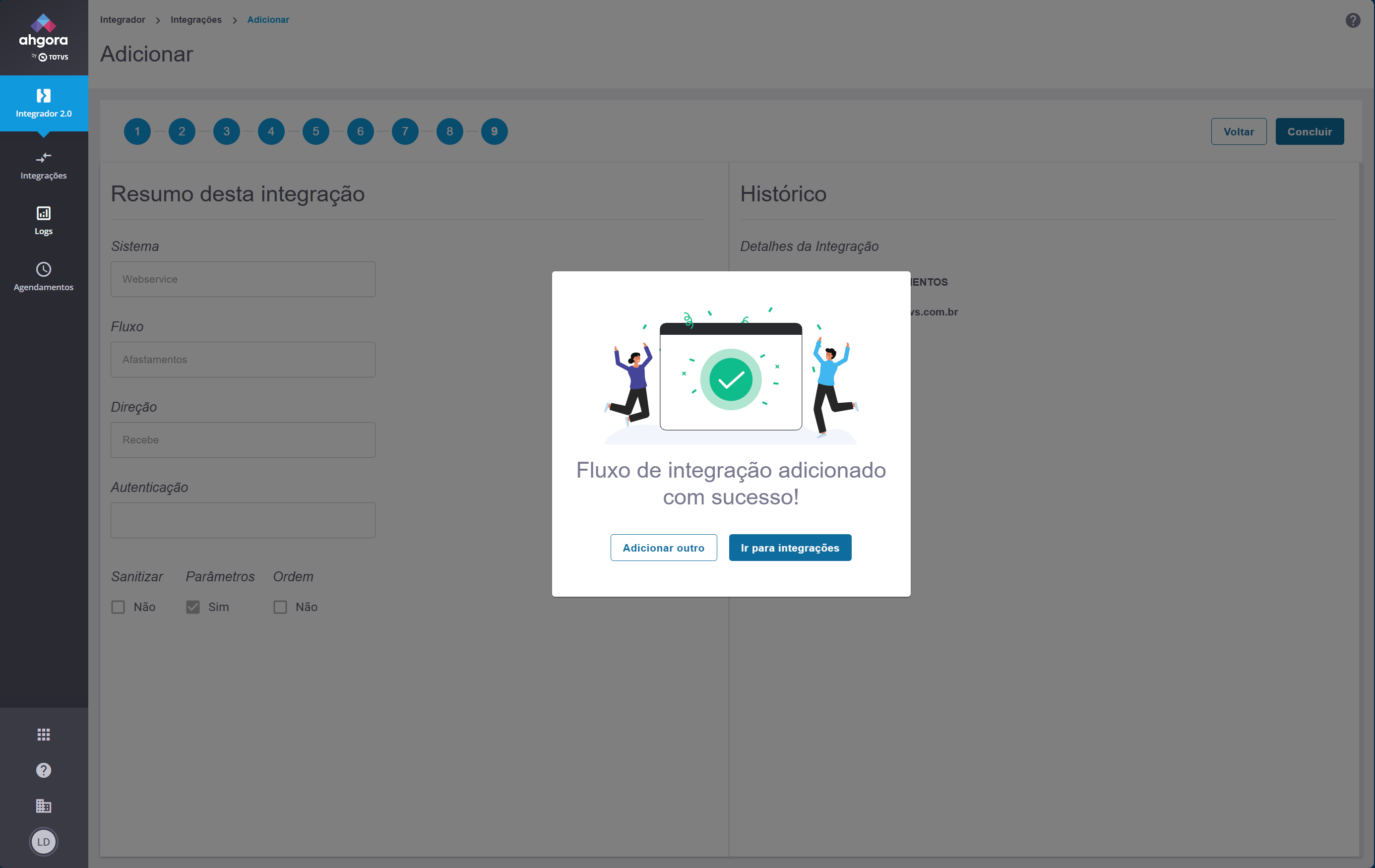Uncheck the Parâmetros Sim checkbox

[193, 607]
